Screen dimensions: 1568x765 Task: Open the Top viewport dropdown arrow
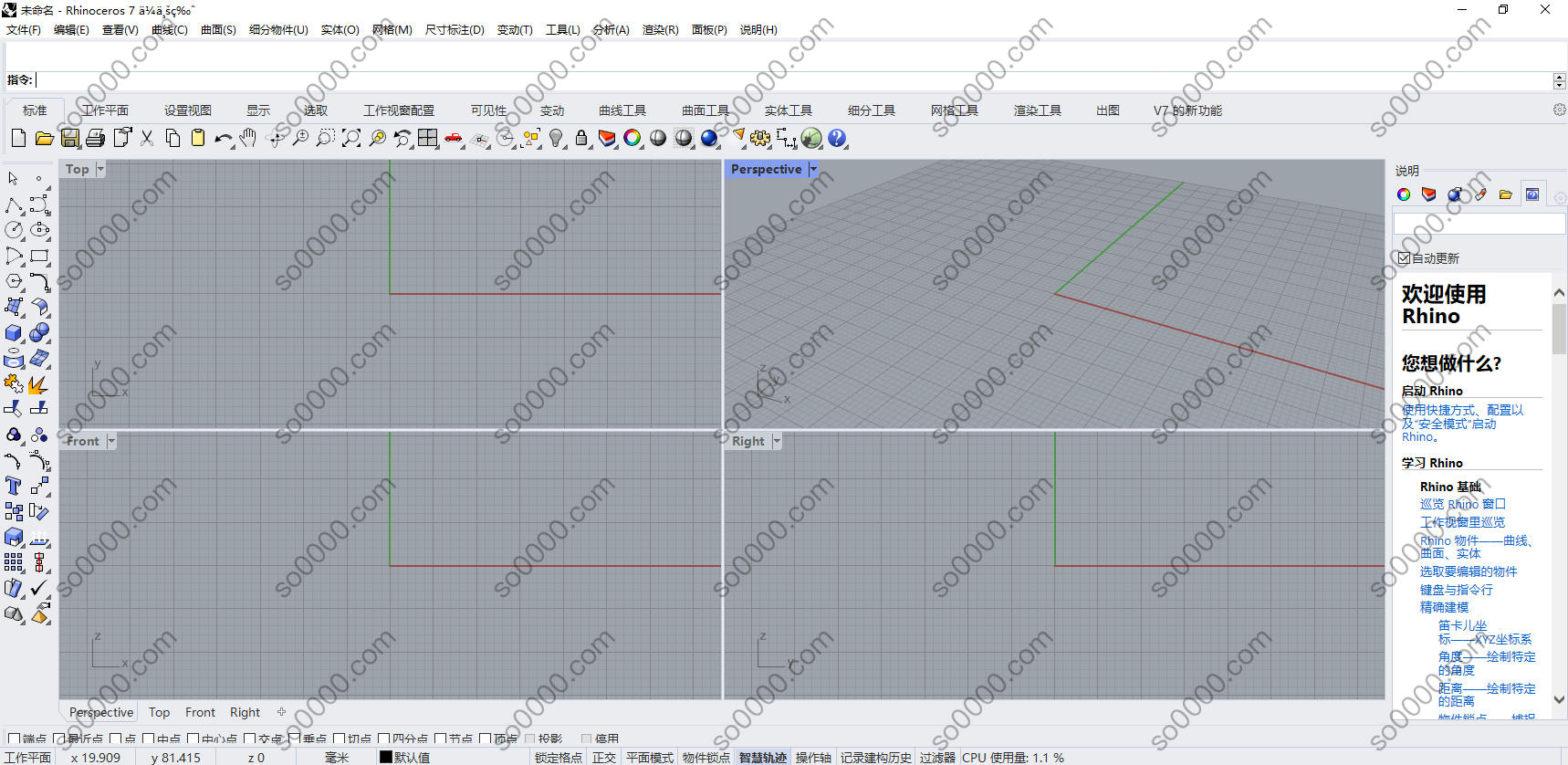tap(100, 169)
